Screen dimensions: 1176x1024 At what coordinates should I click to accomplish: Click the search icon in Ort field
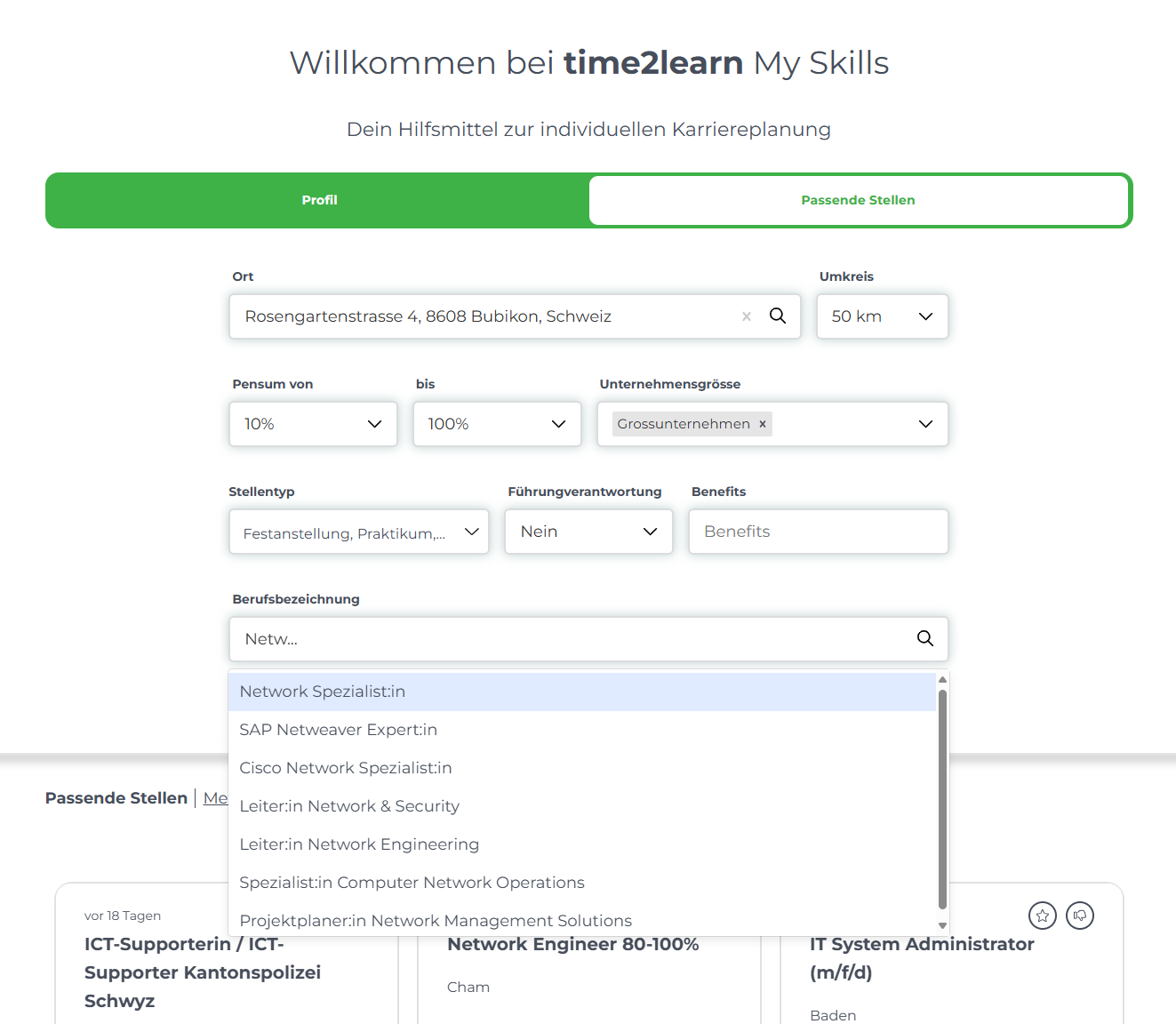click(778, 316)
